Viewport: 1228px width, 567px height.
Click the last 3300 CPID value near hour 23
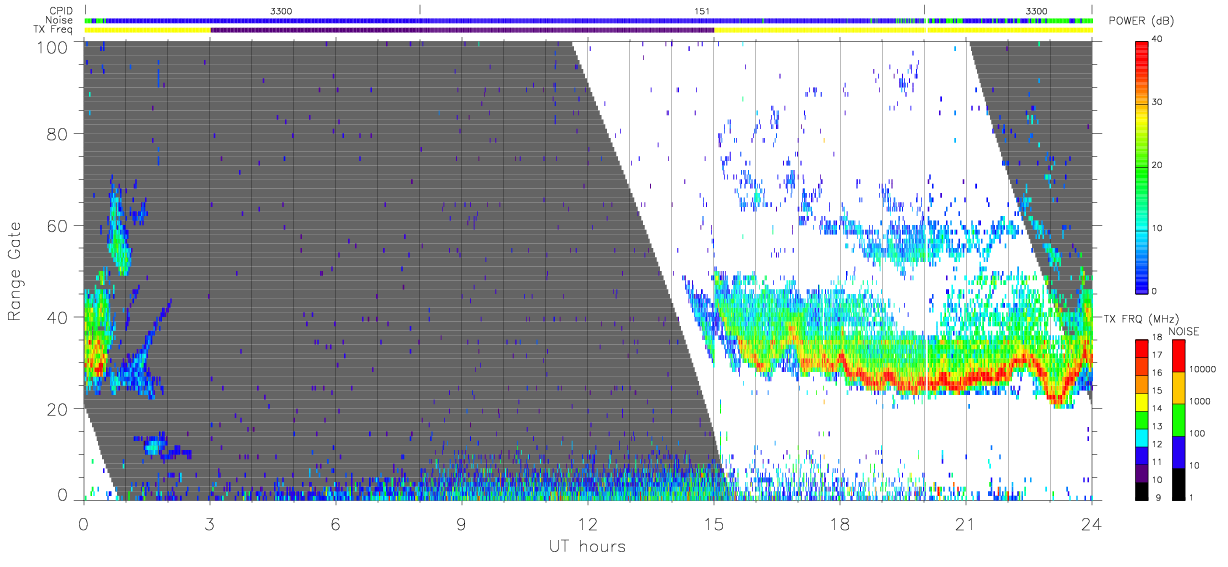pos(1037,11)
